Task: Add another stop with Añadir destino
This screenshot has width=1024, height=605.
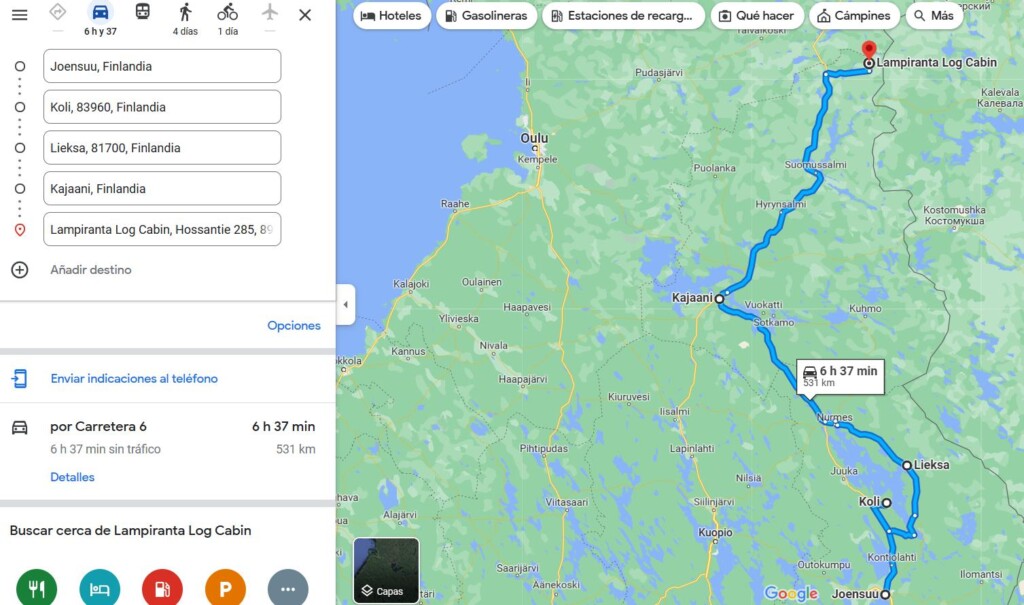Action: pos(91,270)
